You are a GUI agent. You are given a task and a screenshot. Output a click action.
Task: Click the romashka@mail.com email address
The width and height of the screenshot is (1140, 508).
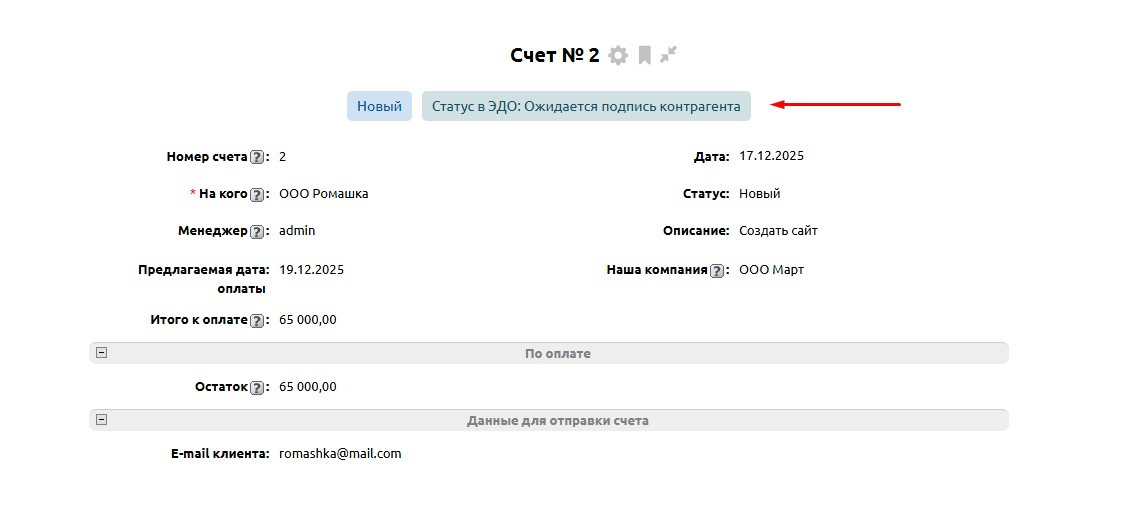(x=340, y=454)
